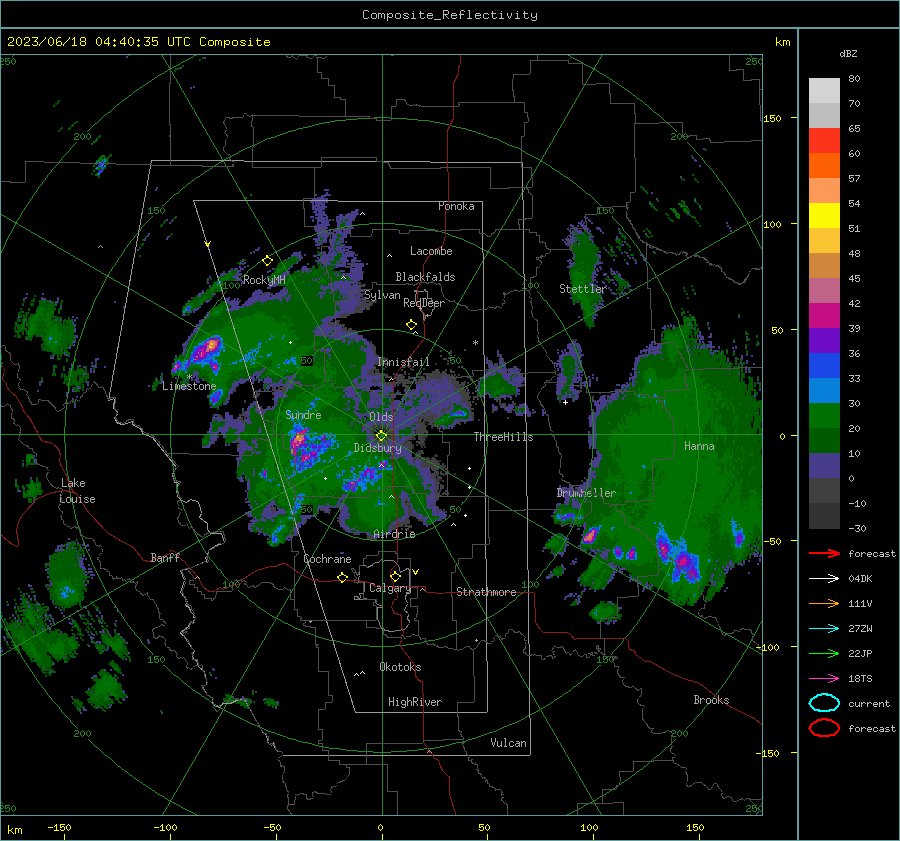The image size is (900, 841).
Task: Click the cyan 27ZW arrow legend icon
Action: 824,629
